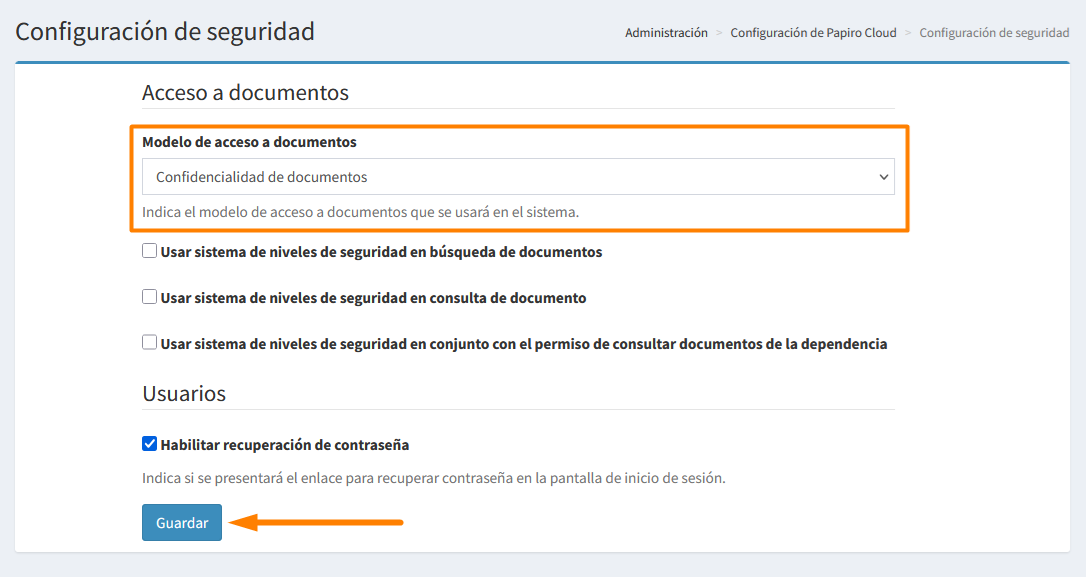Save the security configuration

tap(181, 522)
